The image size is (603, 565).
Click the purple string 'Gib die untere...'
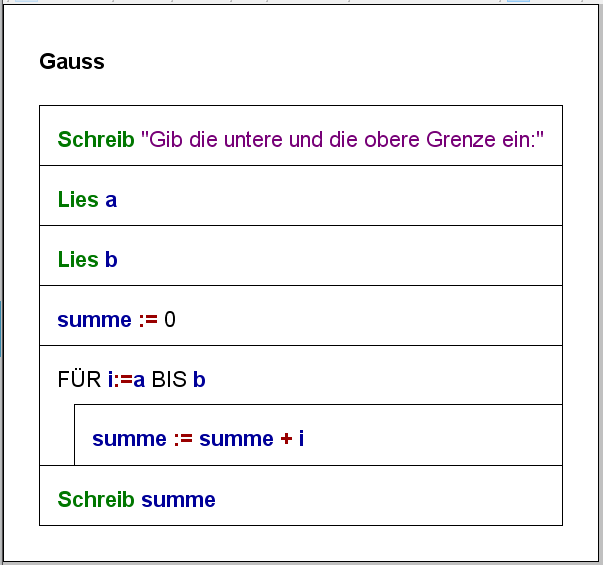342,139
